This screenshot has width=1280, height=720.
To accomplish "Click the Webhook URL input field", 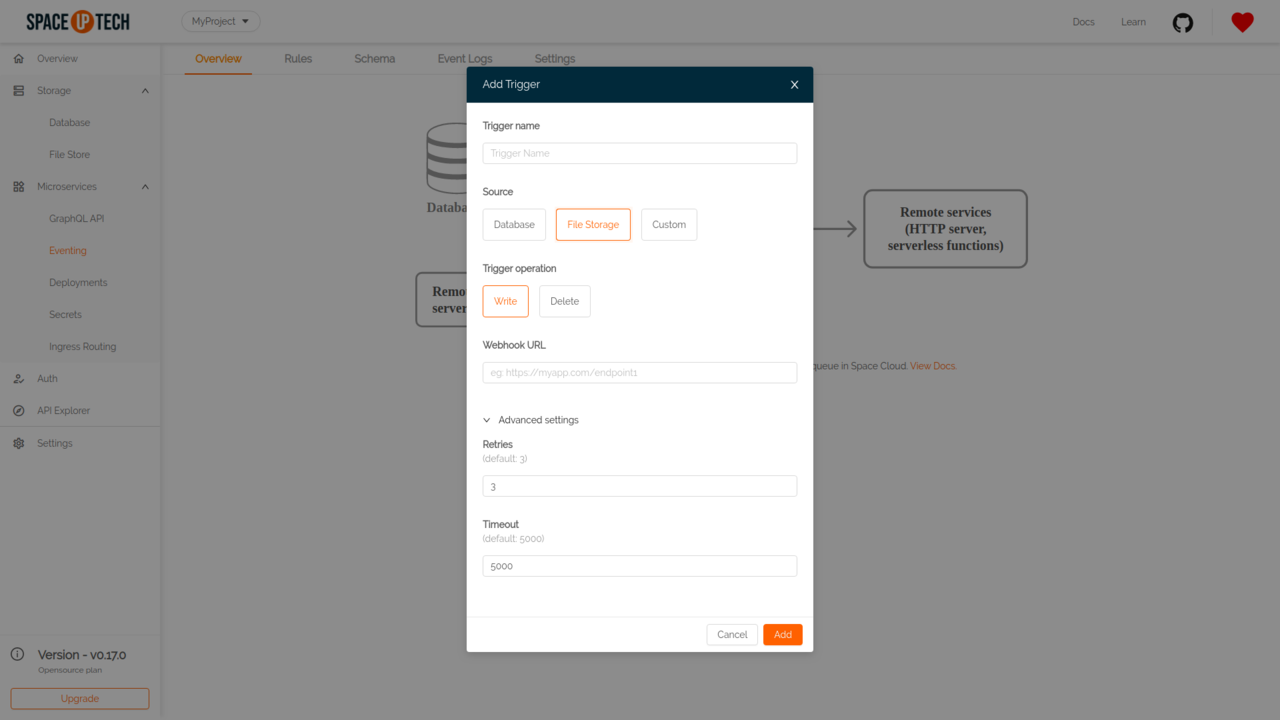I will pyautogui.click(x=640, y=373).
